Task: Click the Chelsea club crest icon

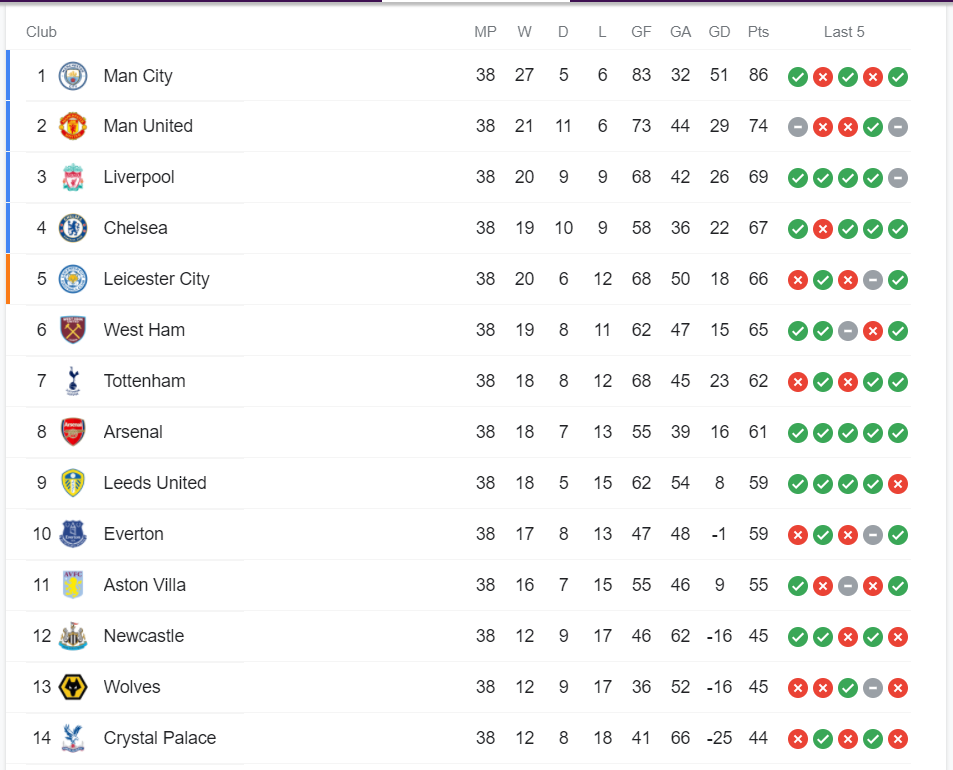Action: (73, 228)
